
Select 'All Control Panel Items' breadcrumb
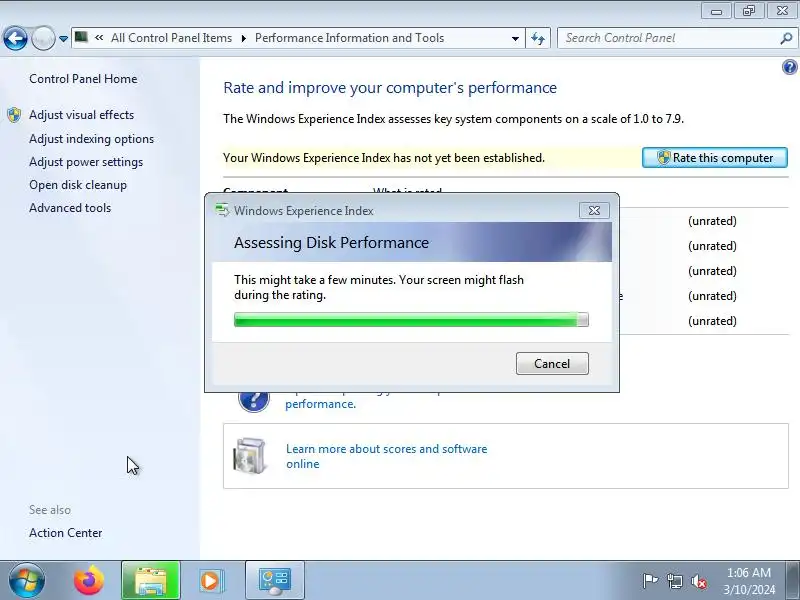pos(171,38)
